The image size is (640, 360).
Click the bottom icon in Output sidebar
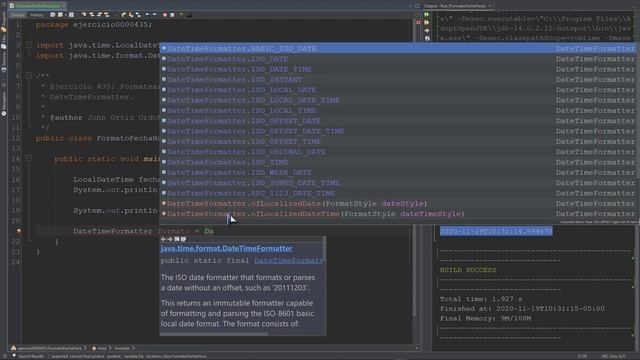coord(427,39)
